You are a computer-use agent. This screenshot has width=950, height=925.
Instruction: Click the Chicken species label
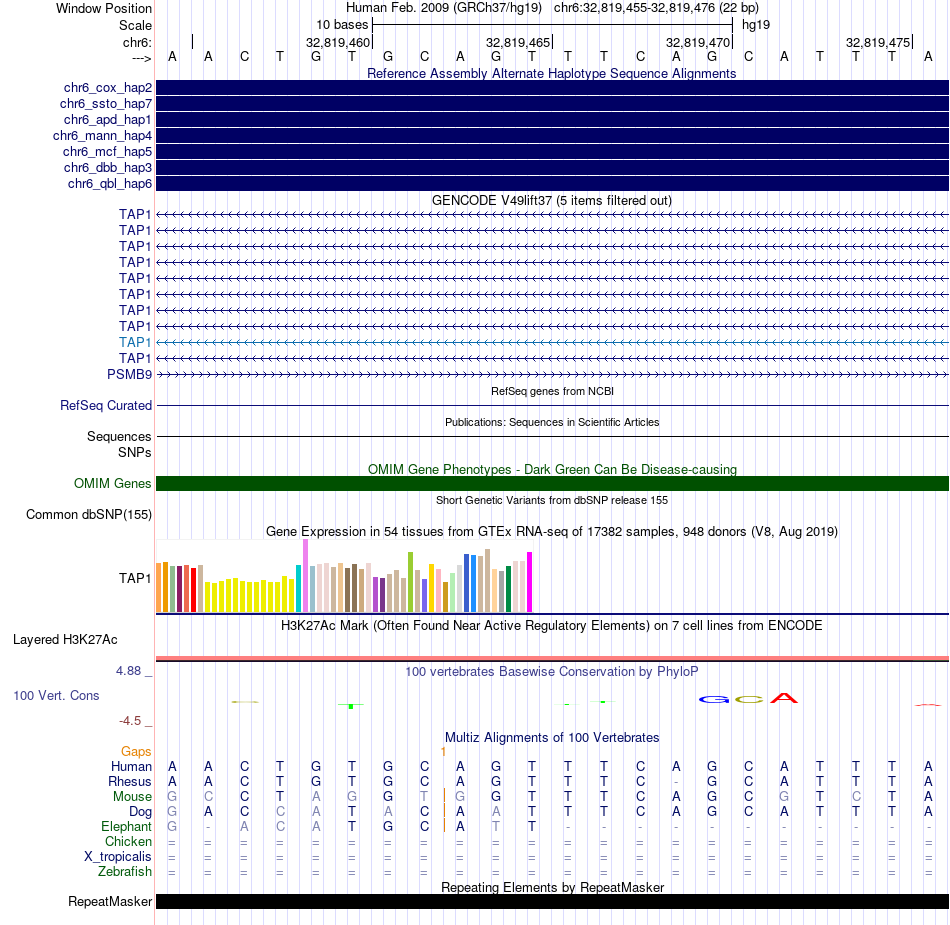click(128, 841)
